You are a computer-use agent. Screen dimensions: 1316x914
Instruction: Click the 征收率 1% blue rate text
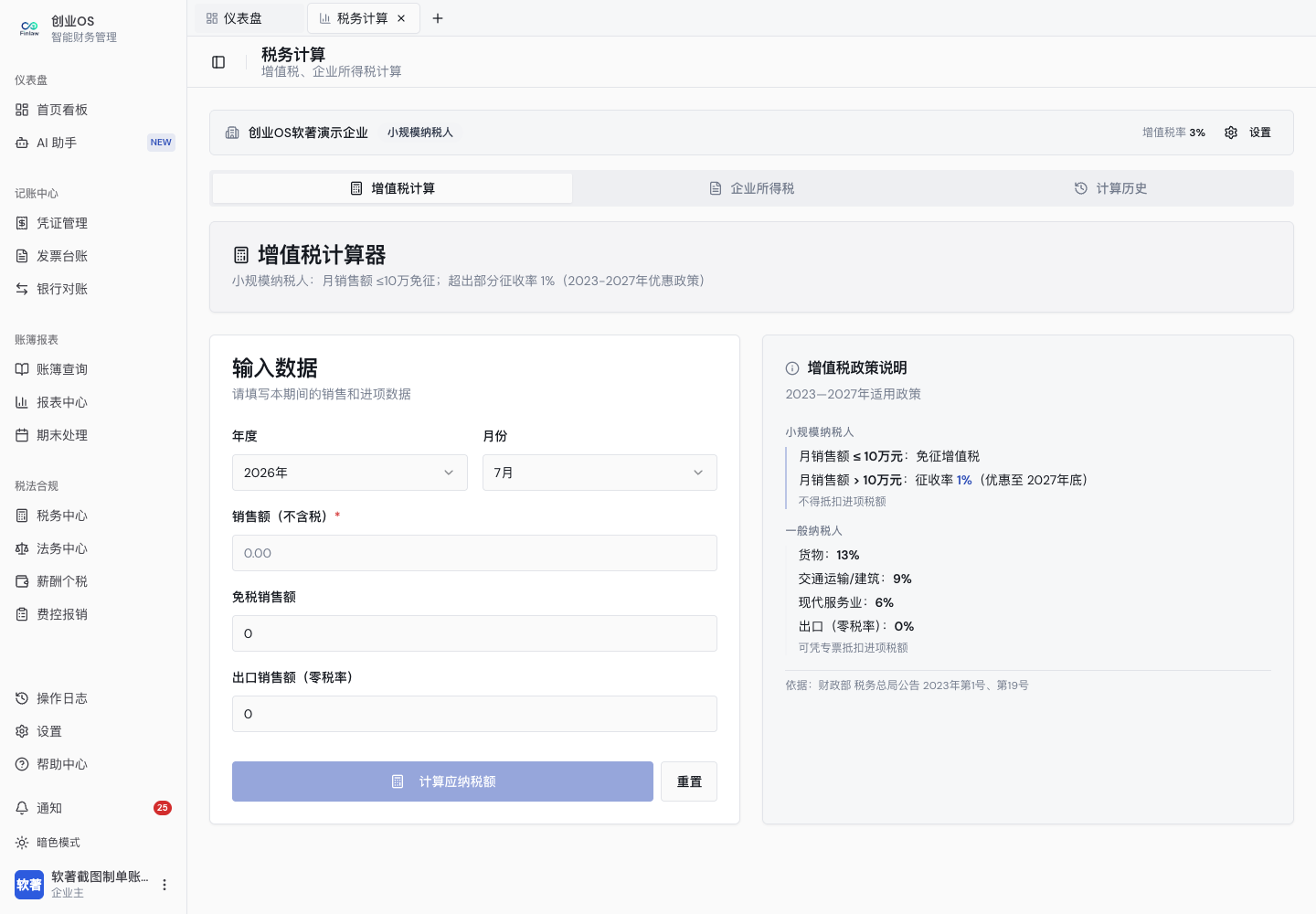click(964, 480)
